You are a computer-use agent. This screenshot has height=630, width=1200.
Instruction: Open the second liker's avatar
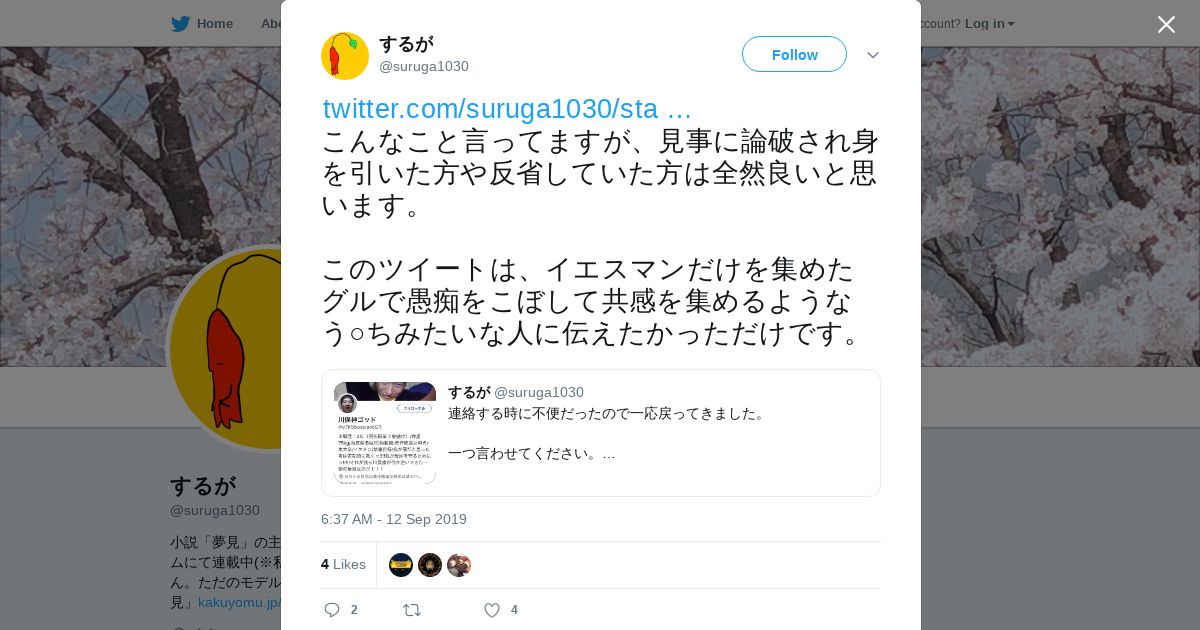point(430,565)
